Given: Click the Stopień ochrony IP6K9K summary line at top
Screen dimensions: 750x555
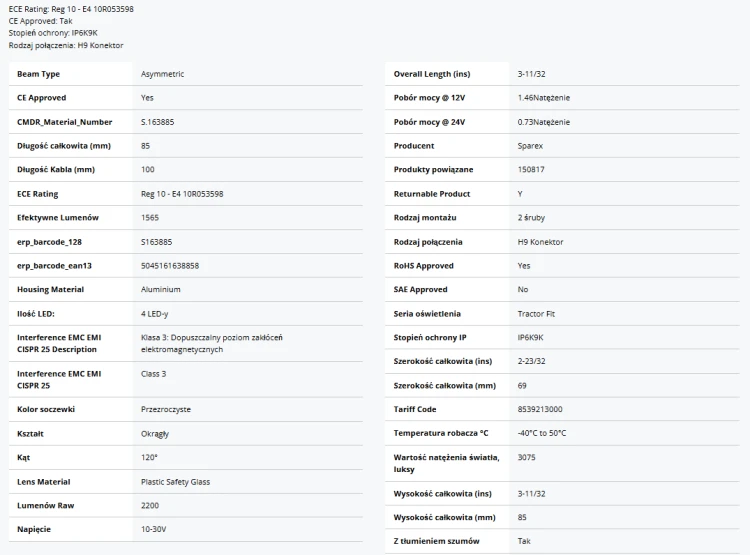Looking at the screenshot, I should pyautogui.click(x=53, y=33).
